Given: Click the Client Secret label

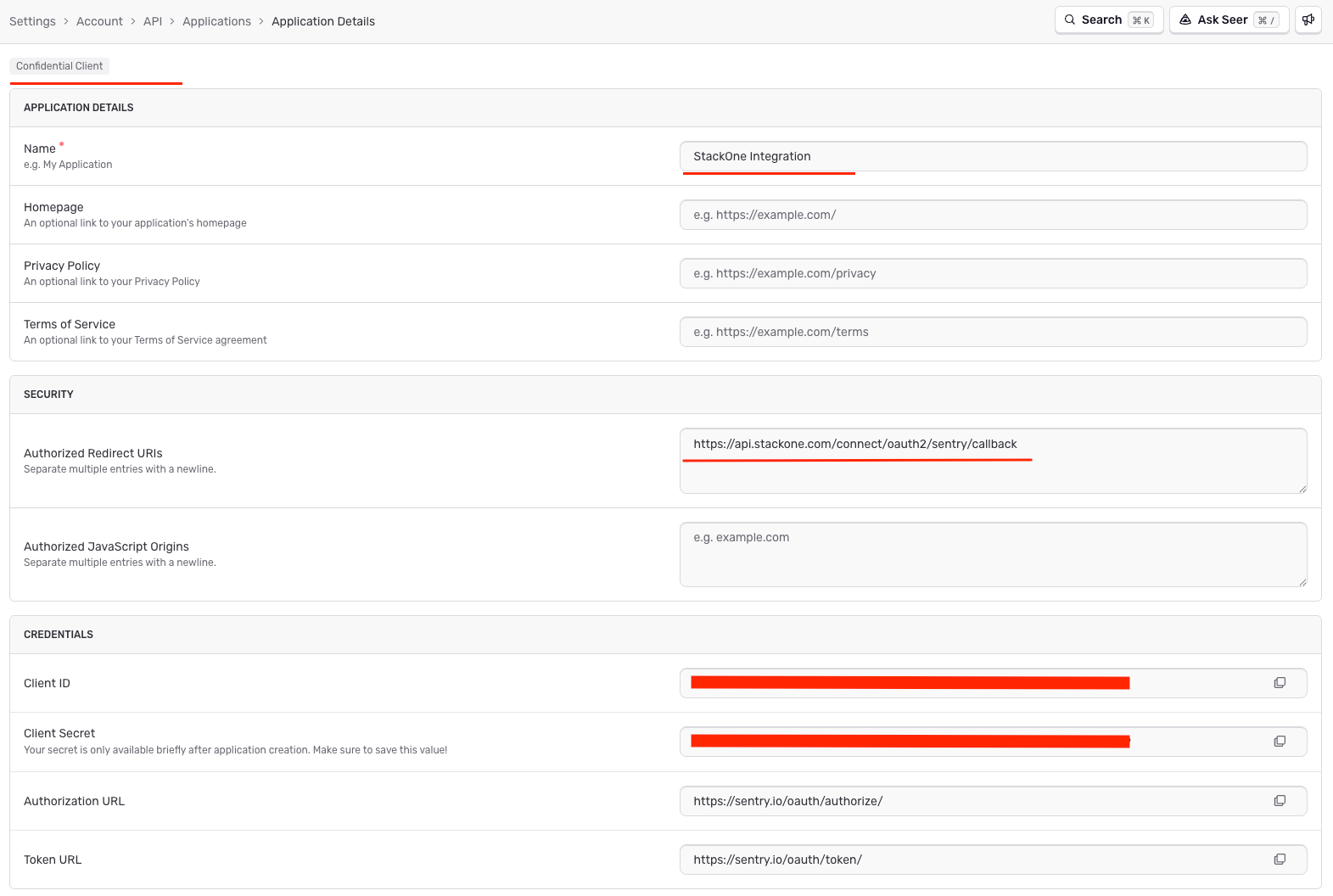Looking at the screenshot, I should click(x=59, y=733).
